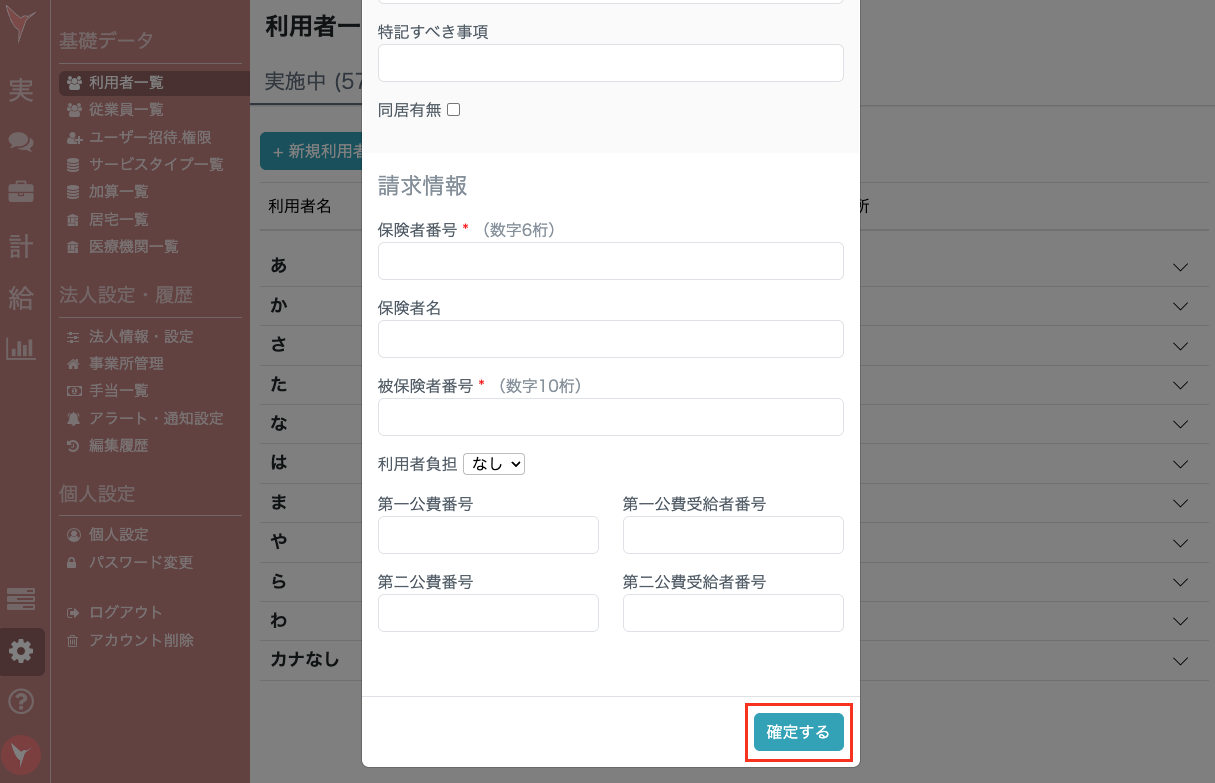Click the 確定する button

(x=798, y=732)
